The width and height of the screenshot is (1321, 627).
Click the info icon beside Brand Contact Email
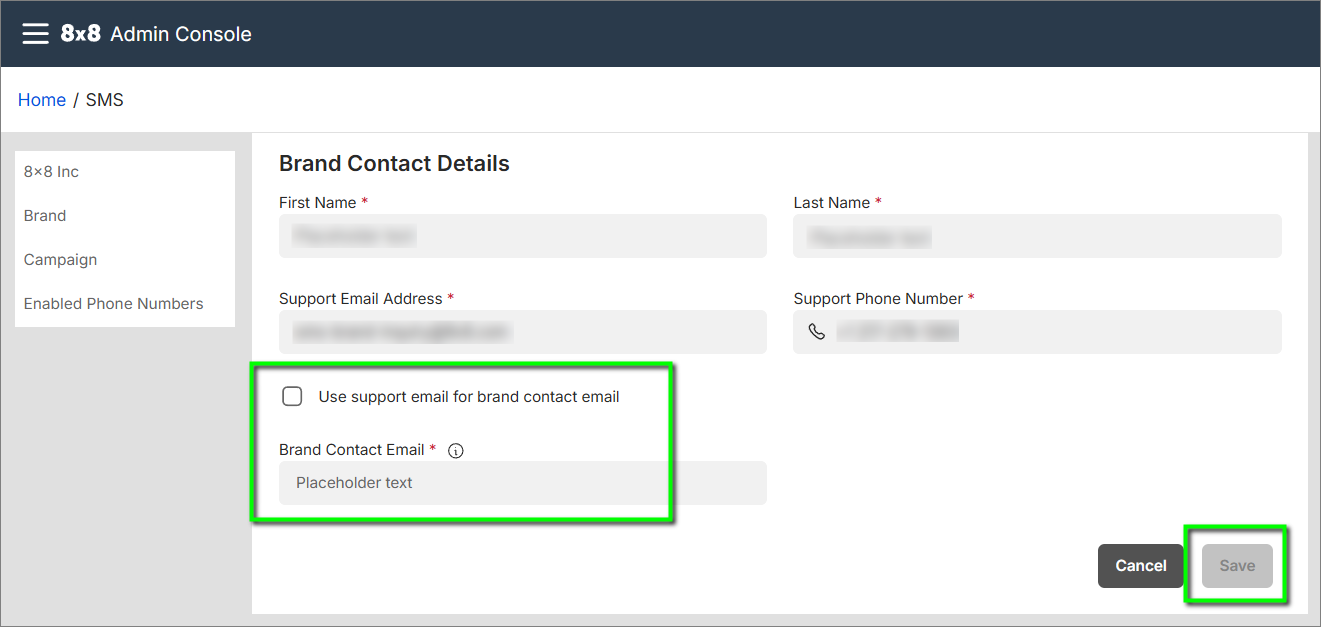coord(456,451)
